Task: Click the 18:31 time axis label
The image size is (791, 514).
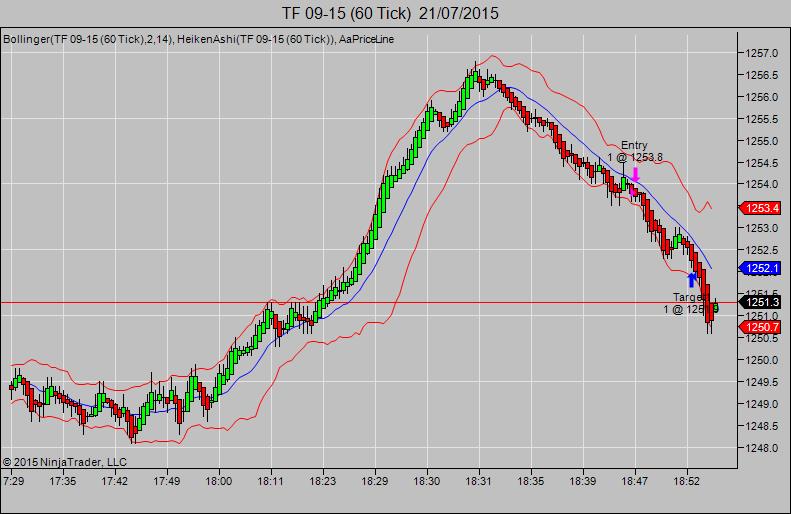Action: click(478, 481)
